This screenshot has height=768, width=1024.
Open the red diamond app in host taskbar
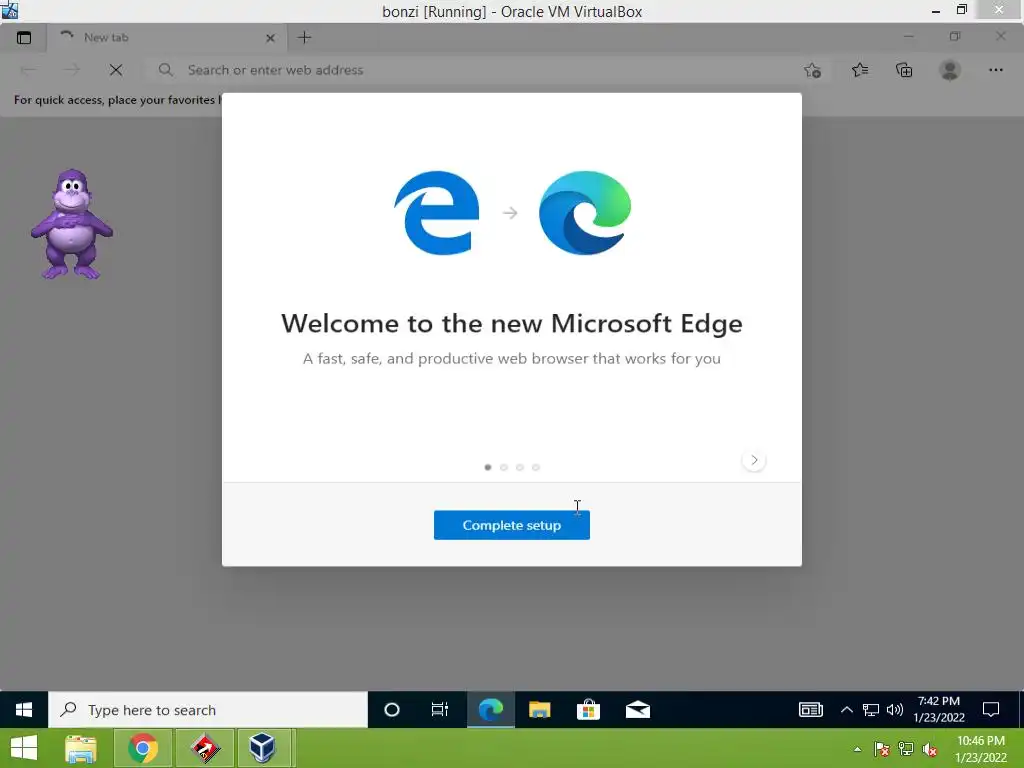[x=205, y=748]
